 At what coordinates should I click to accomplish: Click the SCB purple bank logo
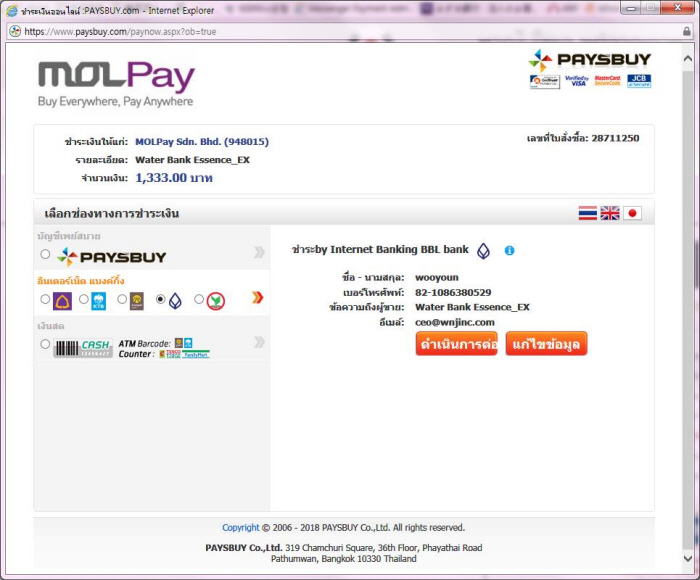[x=62, y=301]
